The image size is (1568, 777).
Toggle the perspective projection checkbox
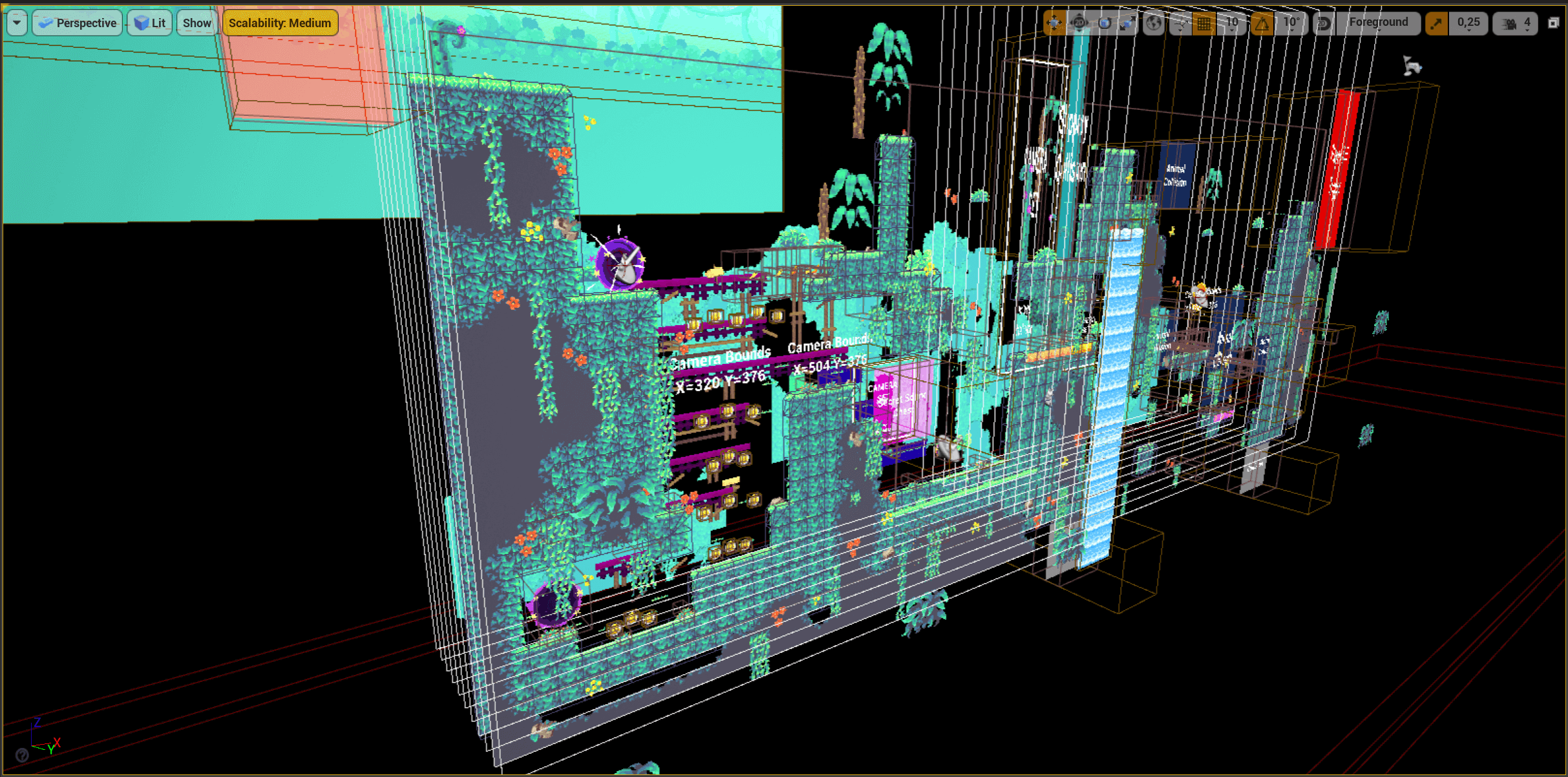75,22
